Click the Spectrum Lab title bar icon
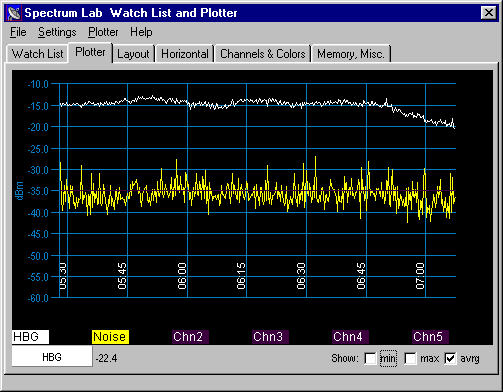Viewport: 503px width, 392px height. click(14, 13)
